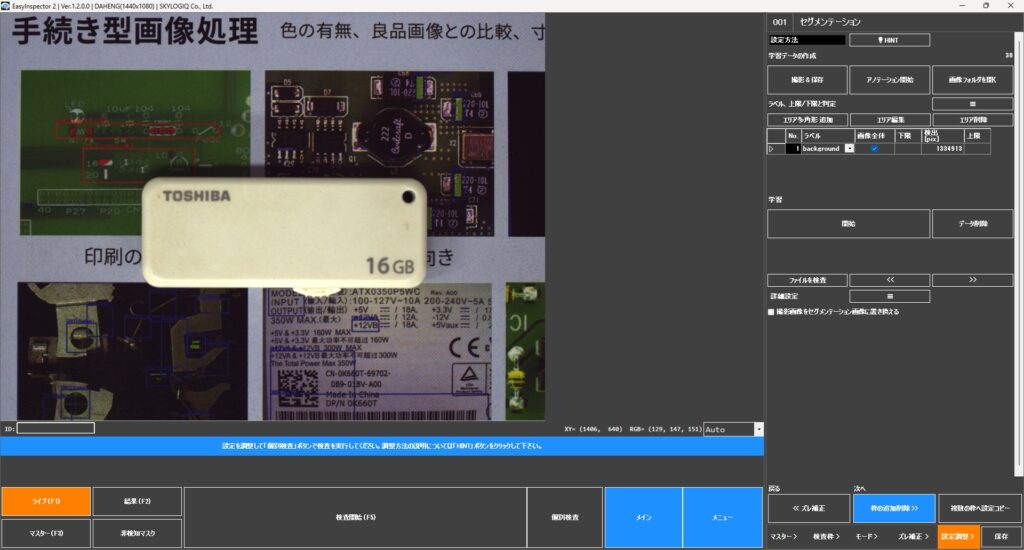Click the エリア編集 button
The width and height of the screenshot is (1024, 550).
[x=889, y=120]
